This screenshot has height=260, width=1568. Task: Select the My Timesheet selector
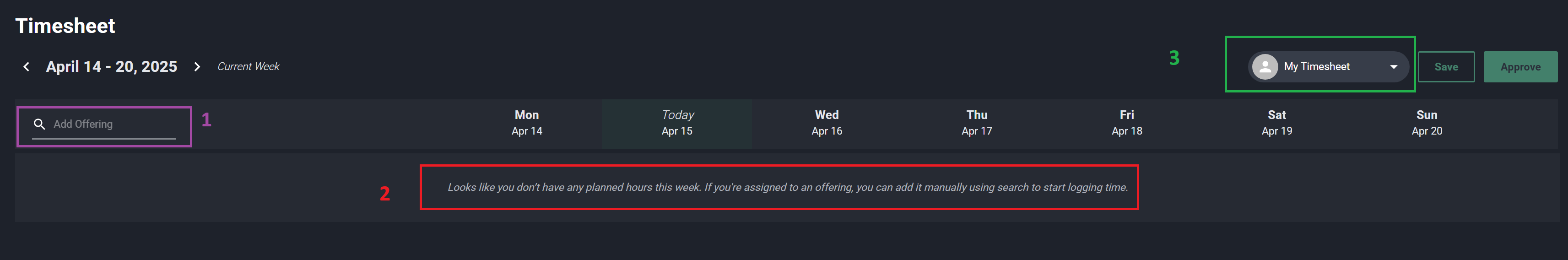pos(1328,67)
